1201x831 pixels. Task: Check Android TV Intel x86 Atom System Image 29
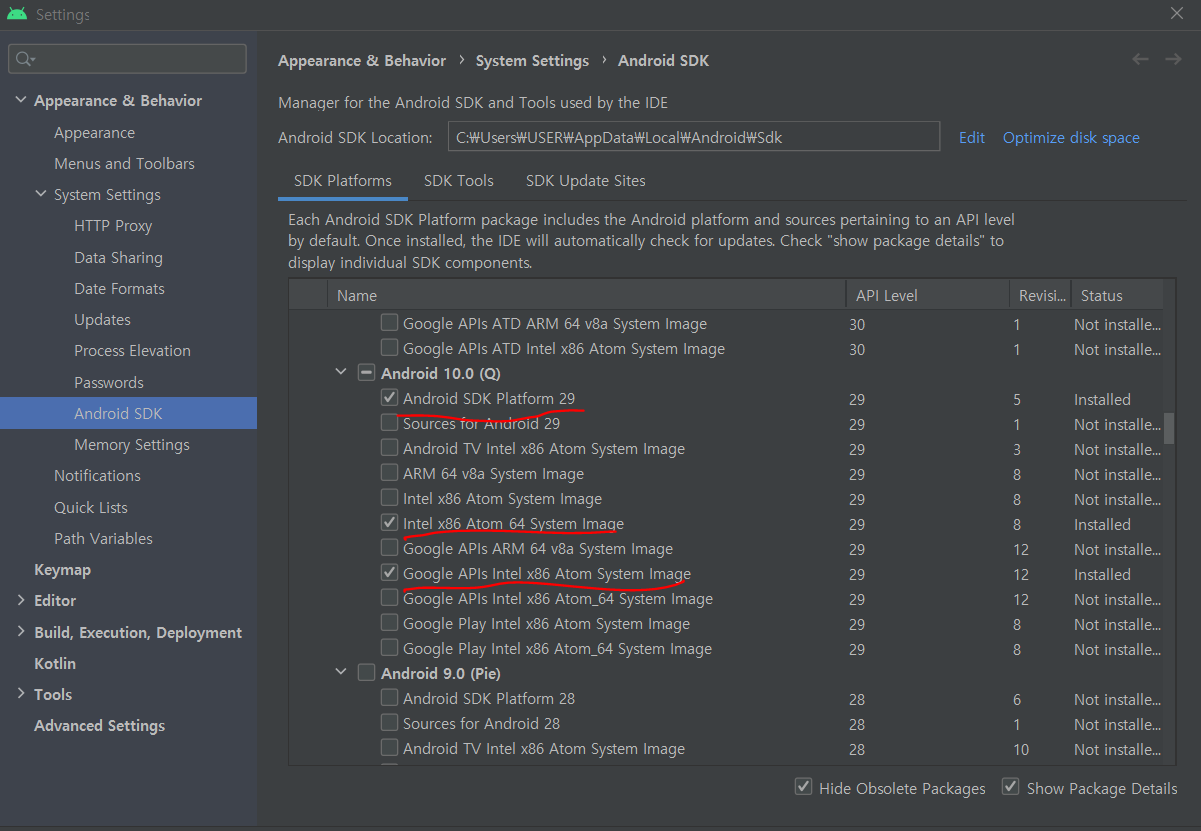(x=389, y=448)
